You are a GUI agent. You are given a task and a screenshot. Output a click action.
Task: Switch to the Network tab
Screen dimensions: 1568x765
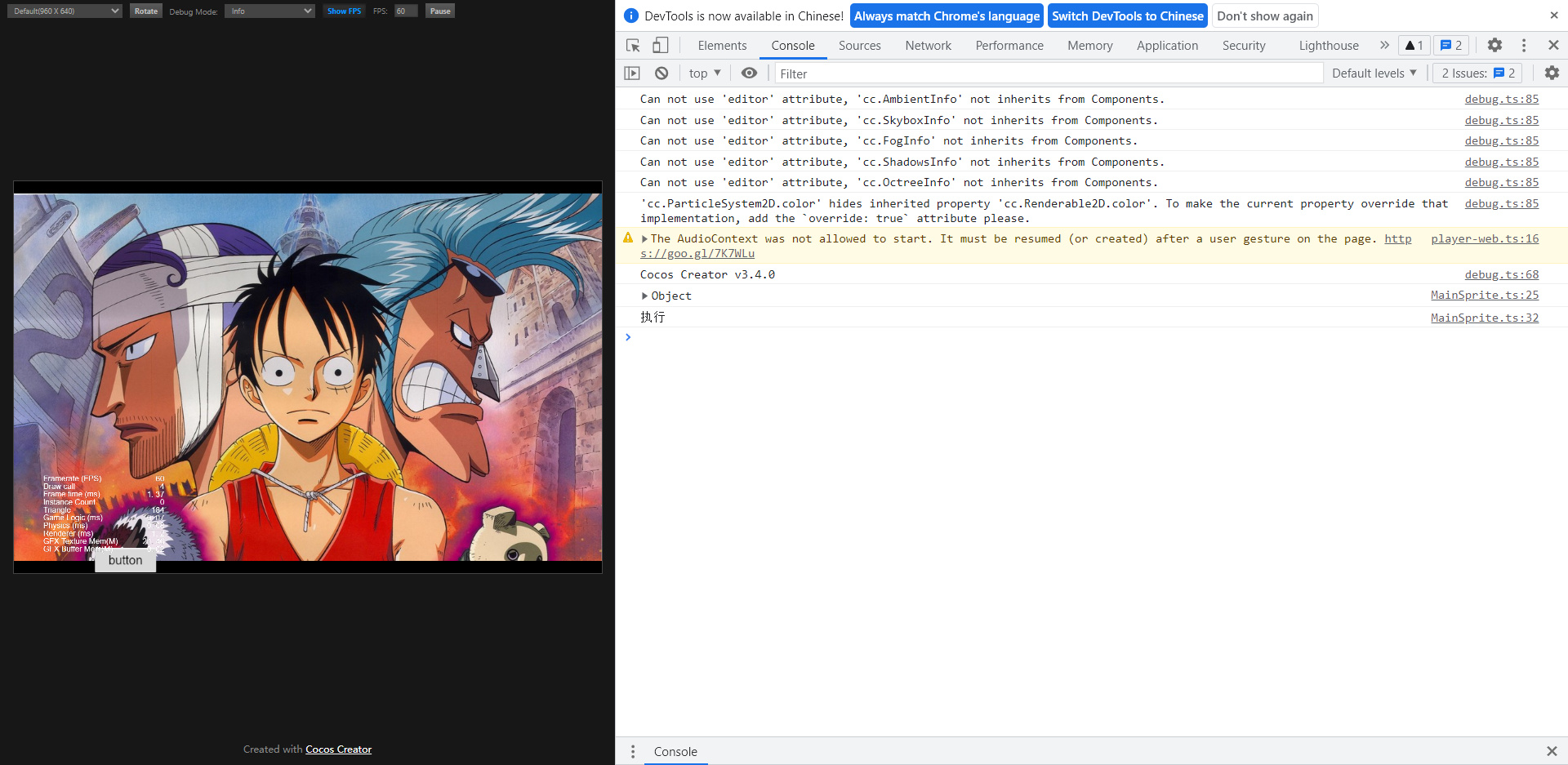coord(929,46)
